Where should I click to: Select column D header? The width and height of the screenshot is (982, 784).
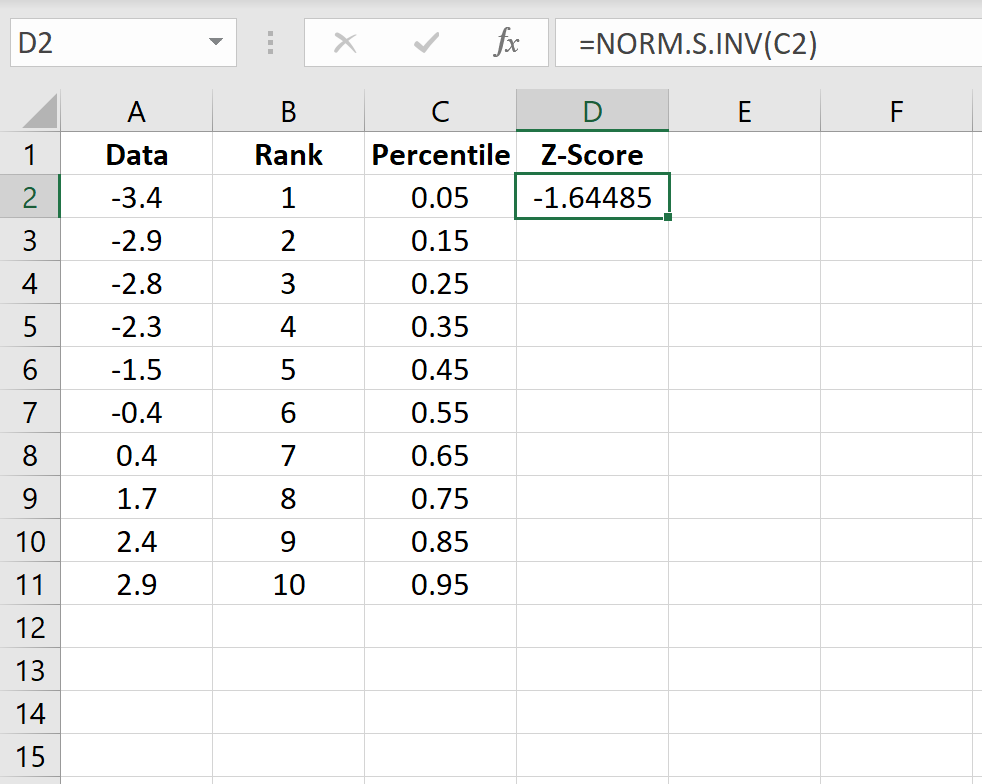coord(592,111)
